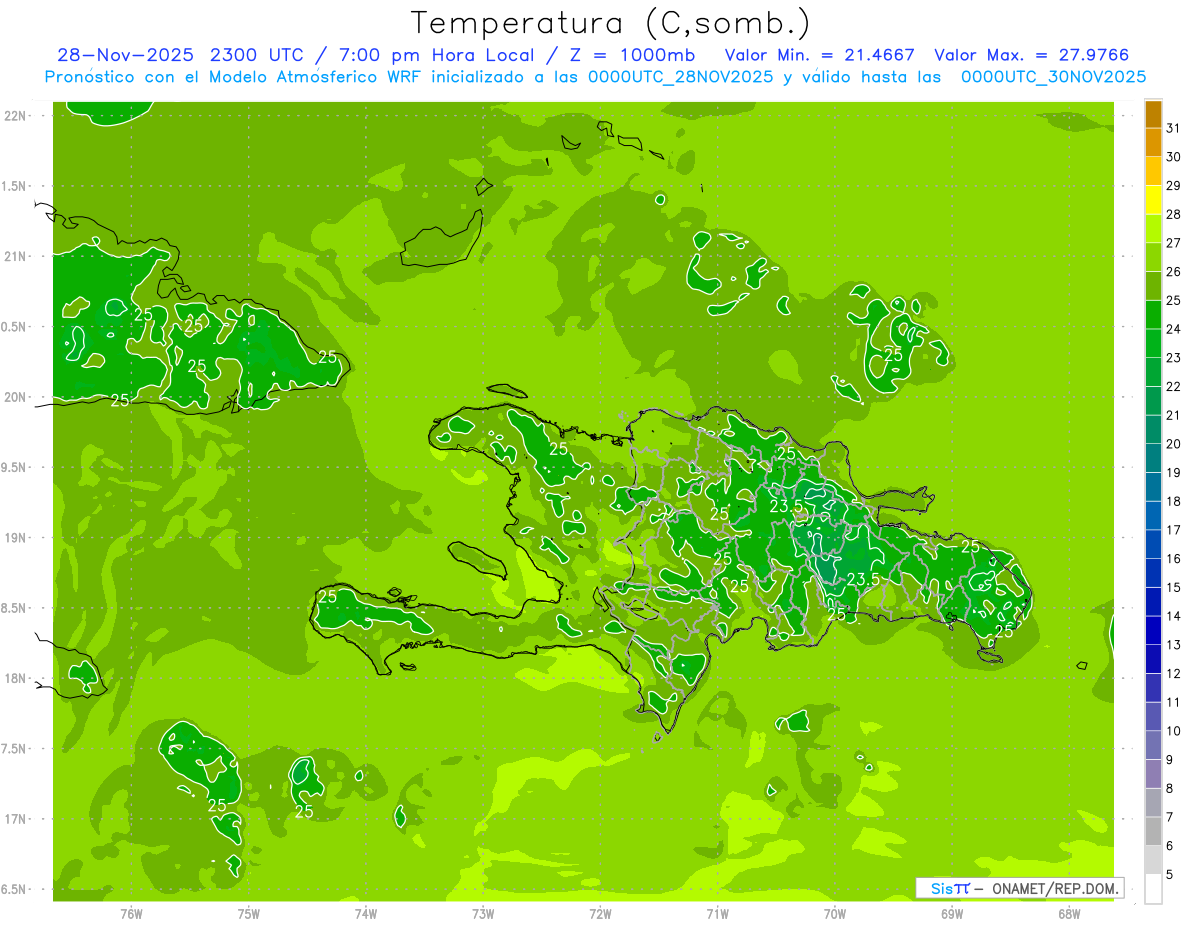The width and height of the screenshot is (1200, 927).
Task: Click the '6.5N' latitude label
Action: click(15, 889)
